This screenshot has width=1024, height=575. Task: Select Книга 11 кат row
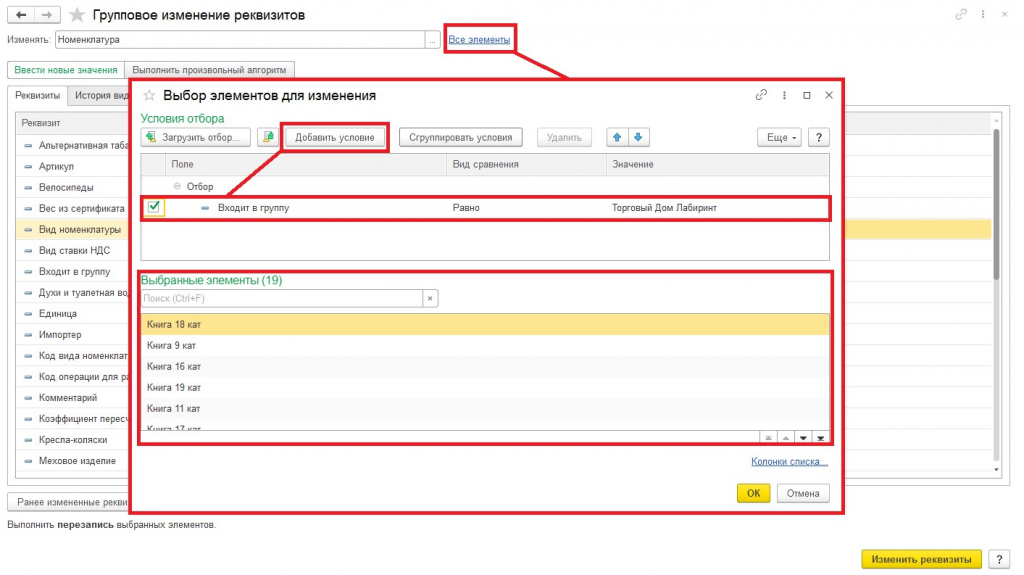(x=485, y=408)
